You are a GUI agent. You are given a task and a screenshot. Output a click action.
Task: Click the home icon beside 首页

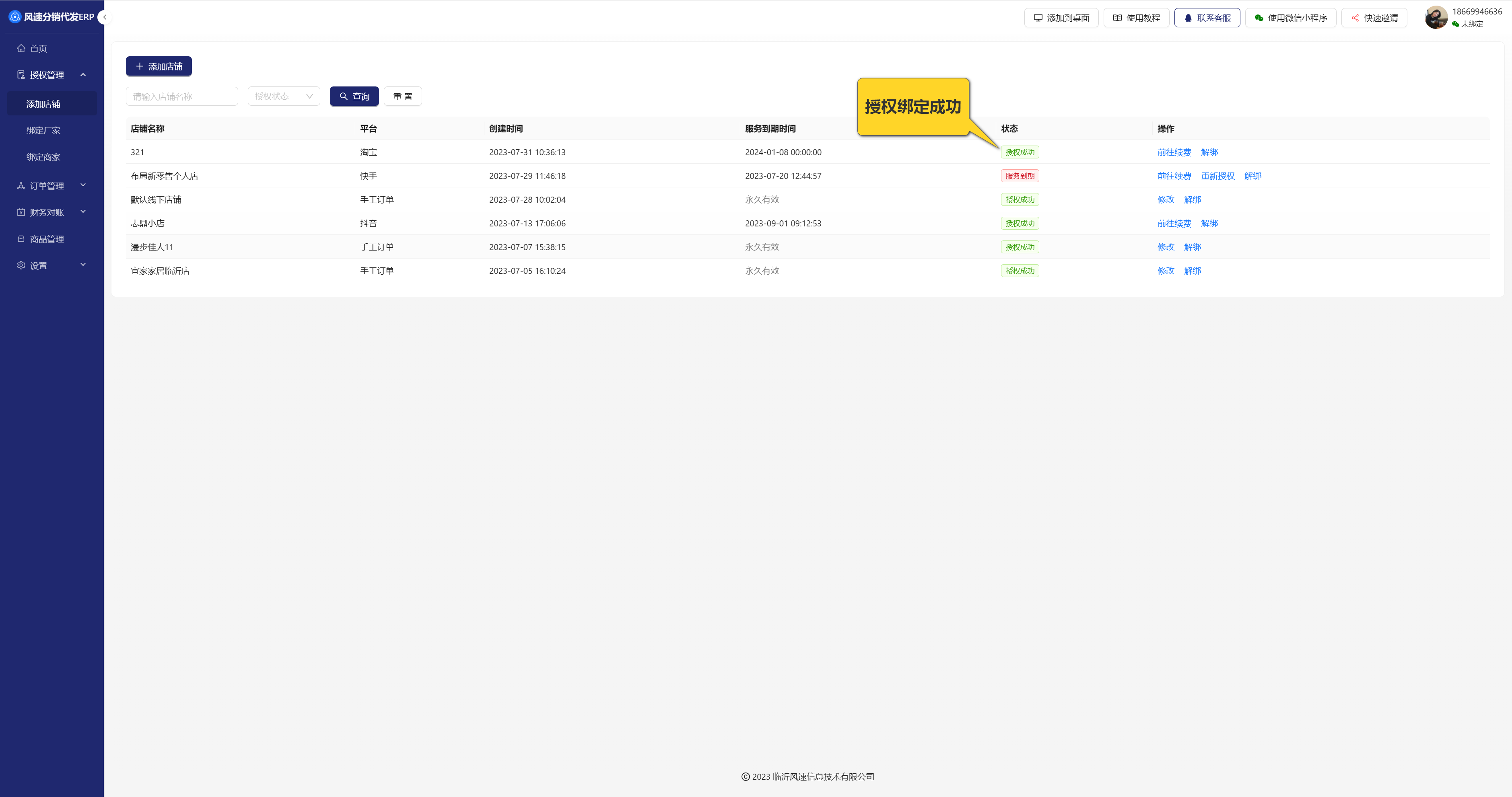point(21,49)
